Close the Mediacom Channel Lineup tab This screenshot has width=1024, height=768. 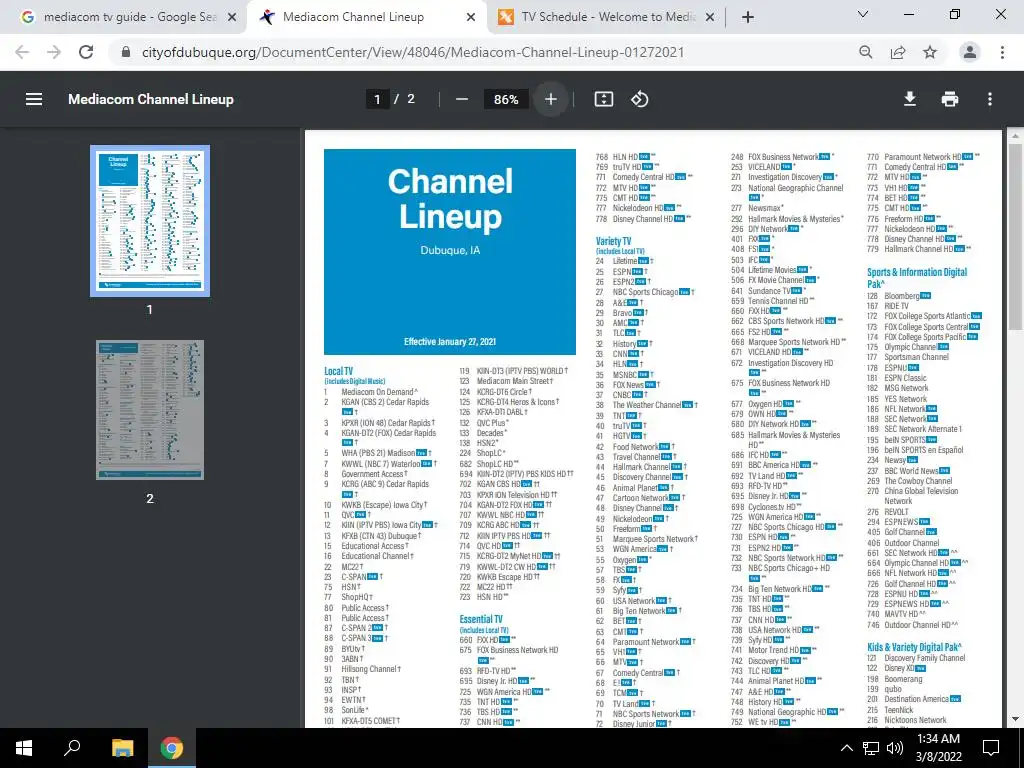pyautogui.click(x=471, y=17)
